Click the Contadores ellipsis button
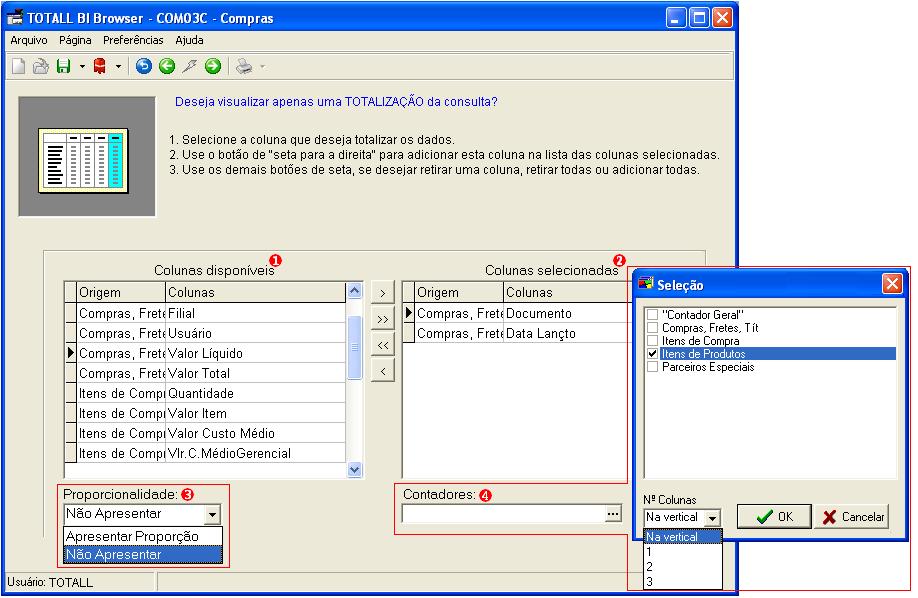This screenshot has height=598, width=918. coord(613,514)
